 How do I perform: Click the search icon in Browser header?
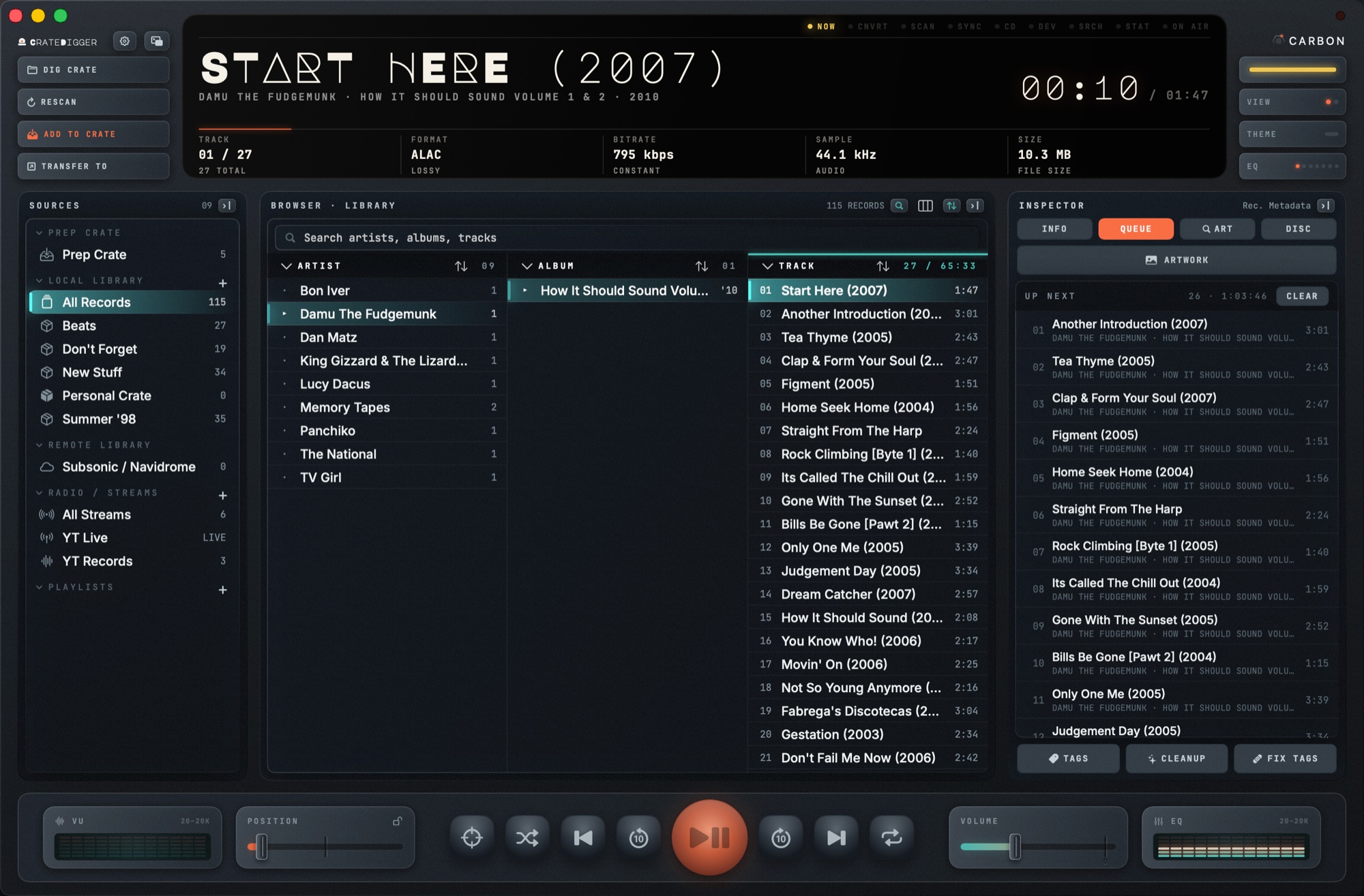(x=899, y=206)
